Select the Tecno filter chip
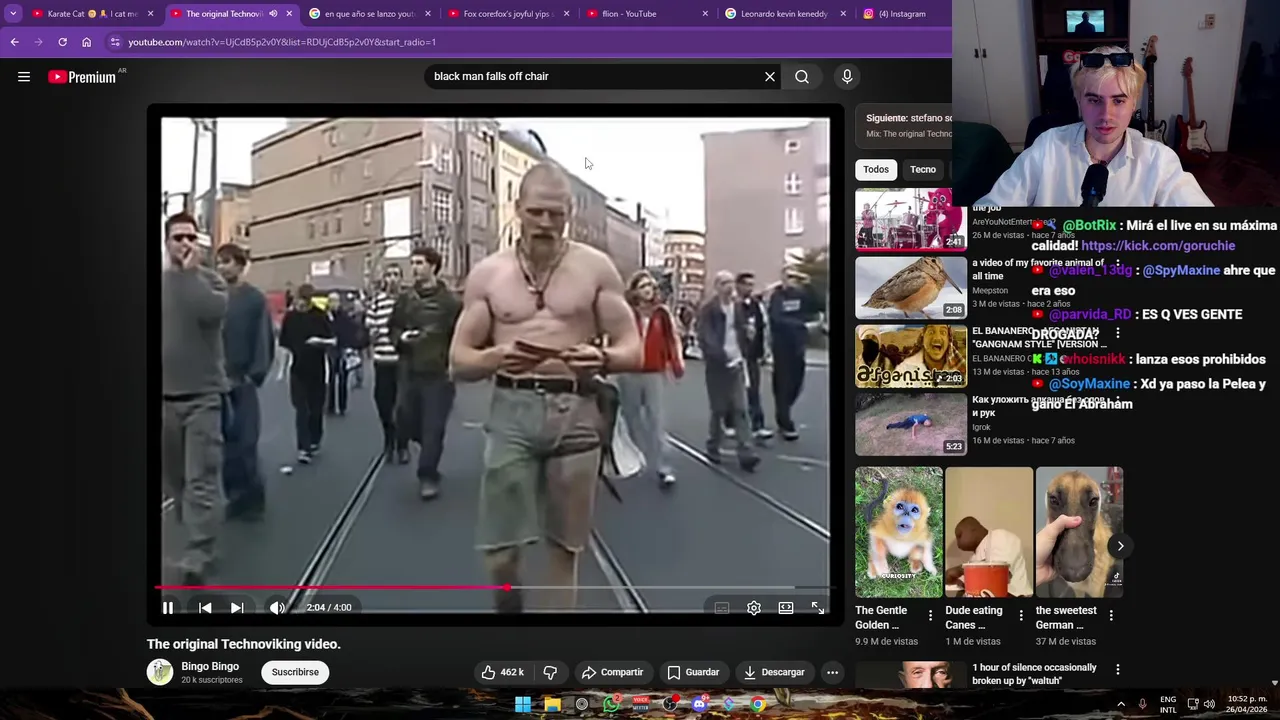 923,169
